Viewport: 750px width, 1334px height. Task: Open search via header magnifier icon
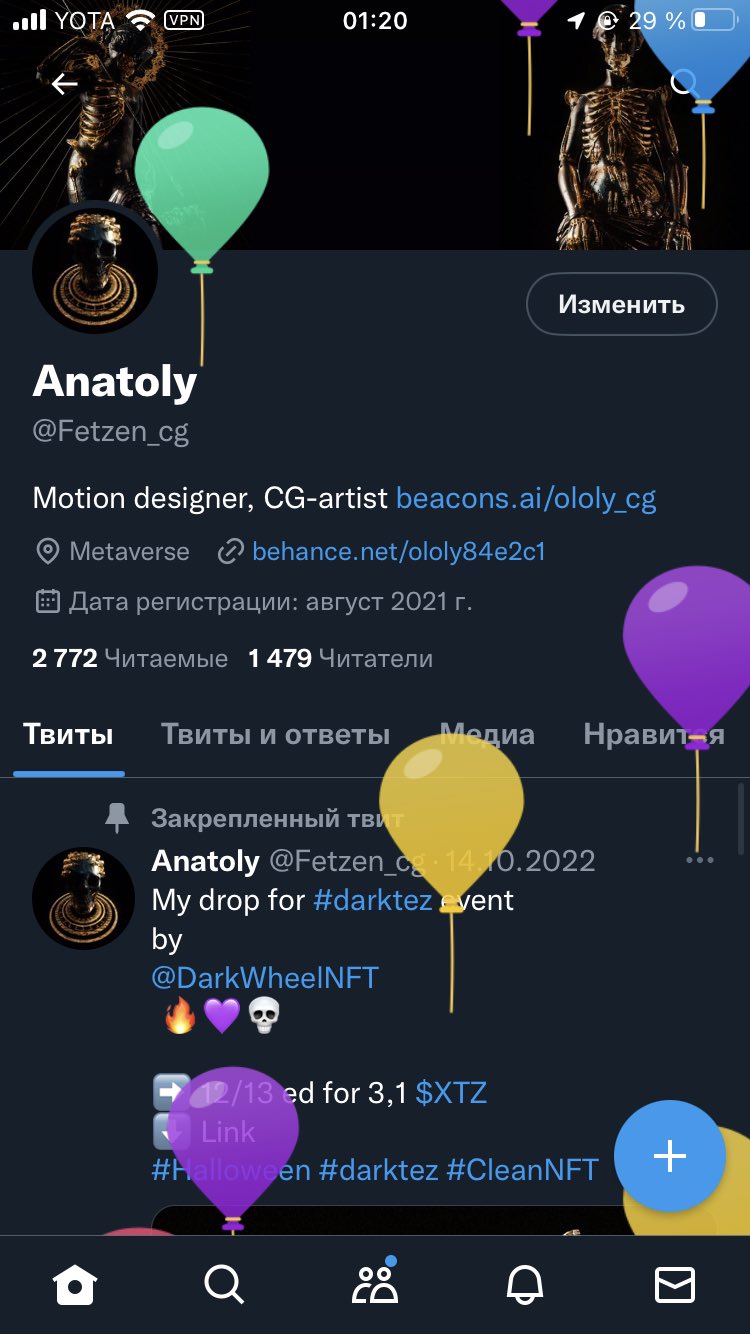click(684, 83)
